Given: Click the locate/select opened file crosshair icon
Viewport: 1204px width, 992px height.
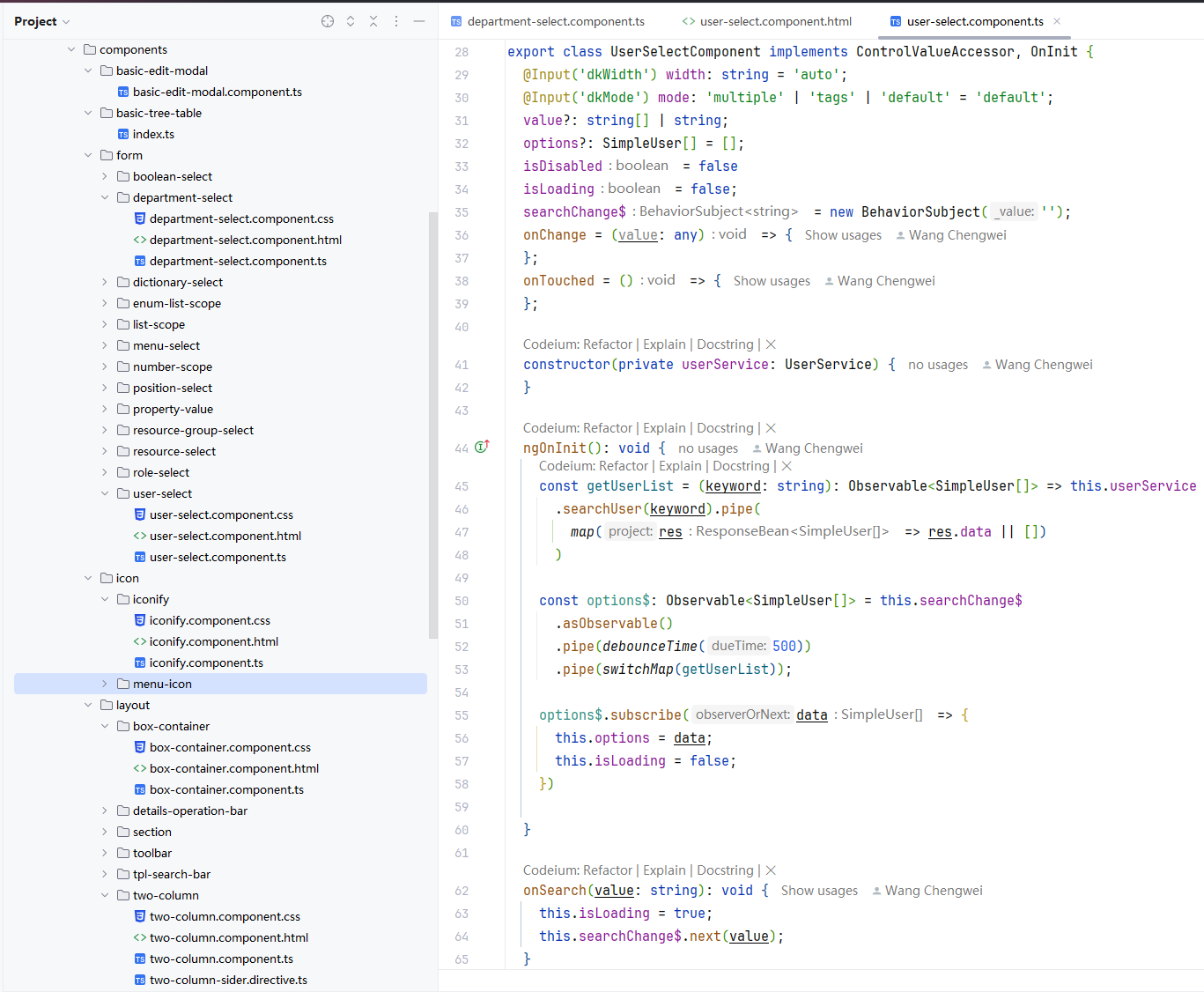Looking at the screenshot, I should 328,21.
